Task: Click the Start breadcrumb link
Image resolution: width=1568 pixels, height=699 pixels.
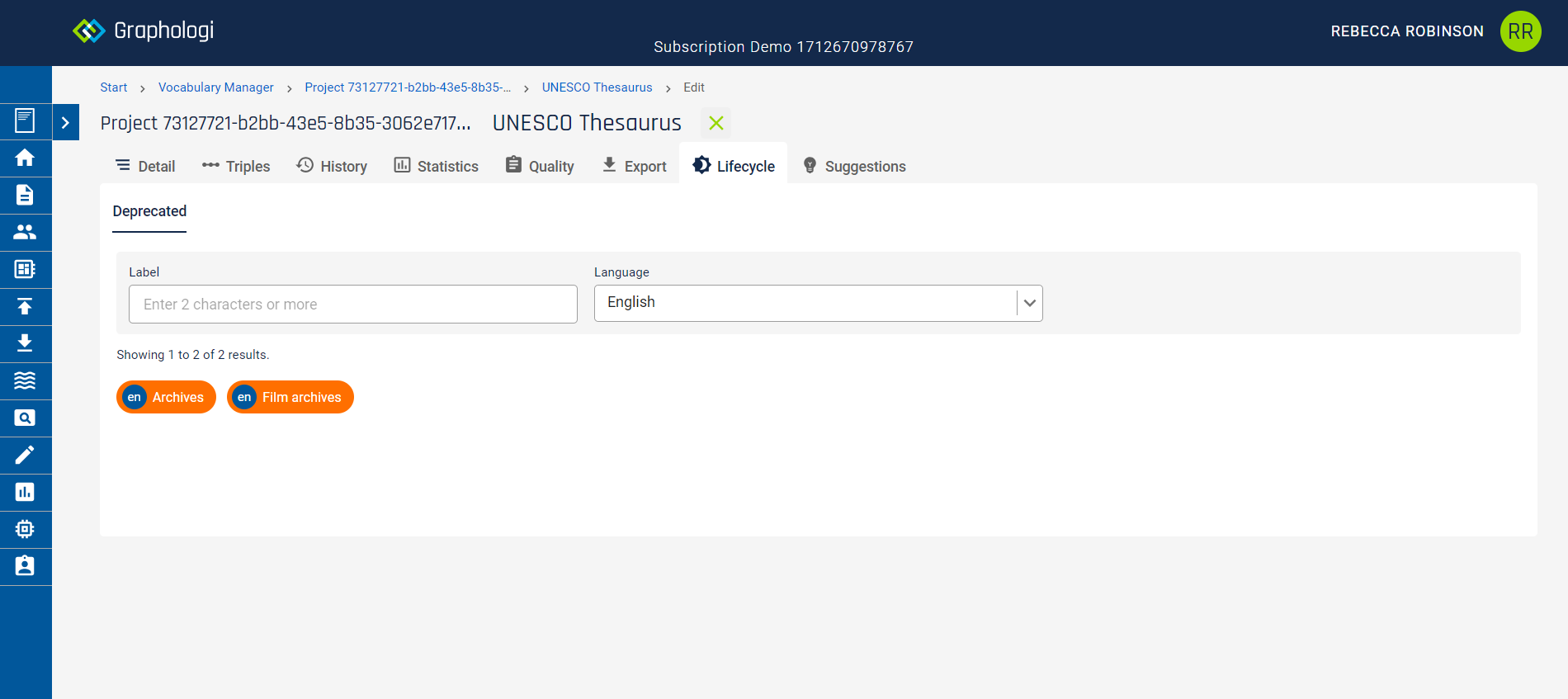Action: pos(114,87)
